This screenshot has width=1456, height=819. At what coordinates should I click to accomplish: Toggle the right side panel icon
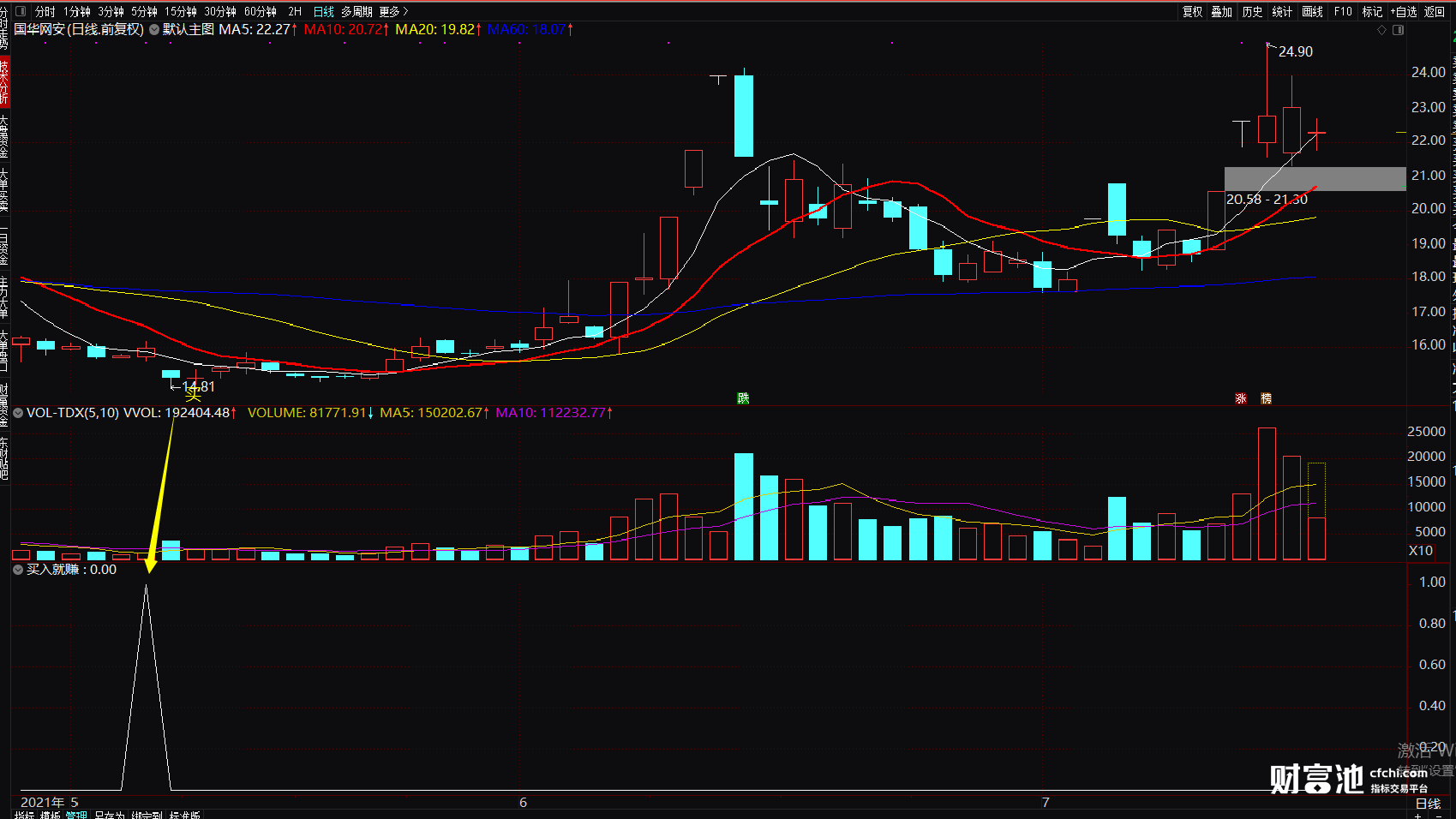tap(1399, 30)
